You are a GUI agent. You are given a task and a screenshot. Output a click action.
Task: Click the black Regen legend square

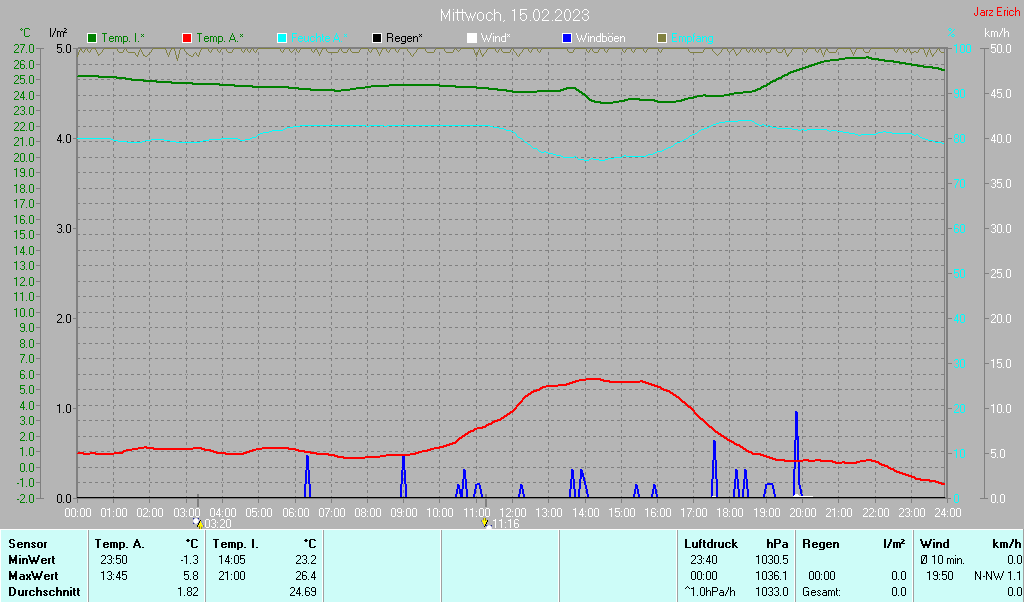click(377, 39)
